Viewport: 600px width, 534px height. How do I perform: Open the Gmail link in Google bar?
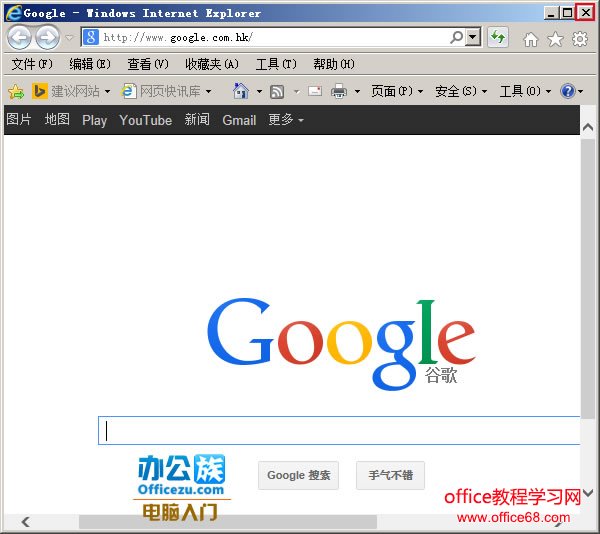click(x=239, y=120)
